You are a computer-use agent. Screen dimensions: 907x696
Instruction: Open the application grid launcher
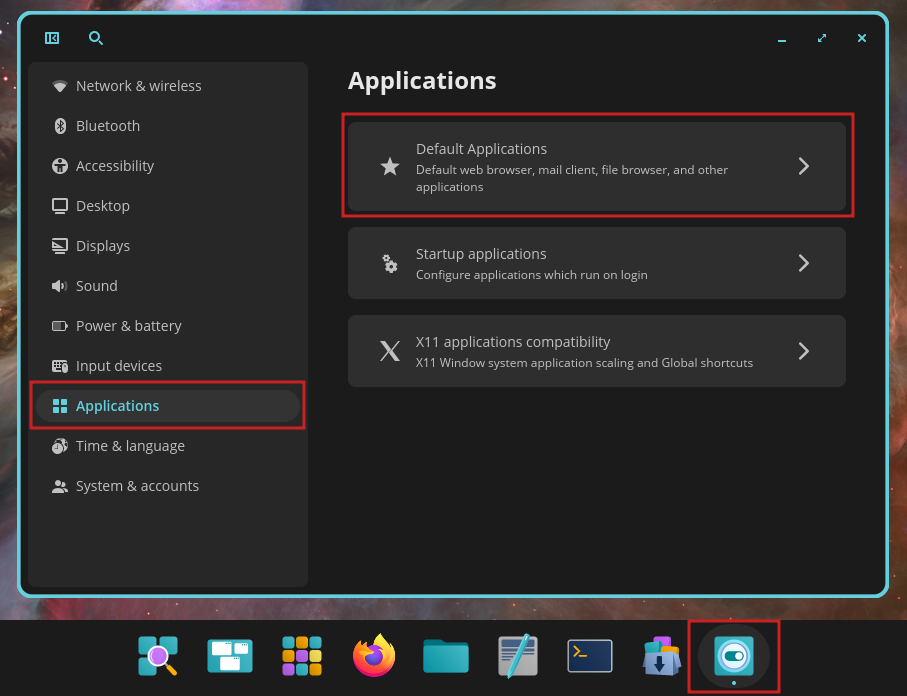click(x=301, y=655)
